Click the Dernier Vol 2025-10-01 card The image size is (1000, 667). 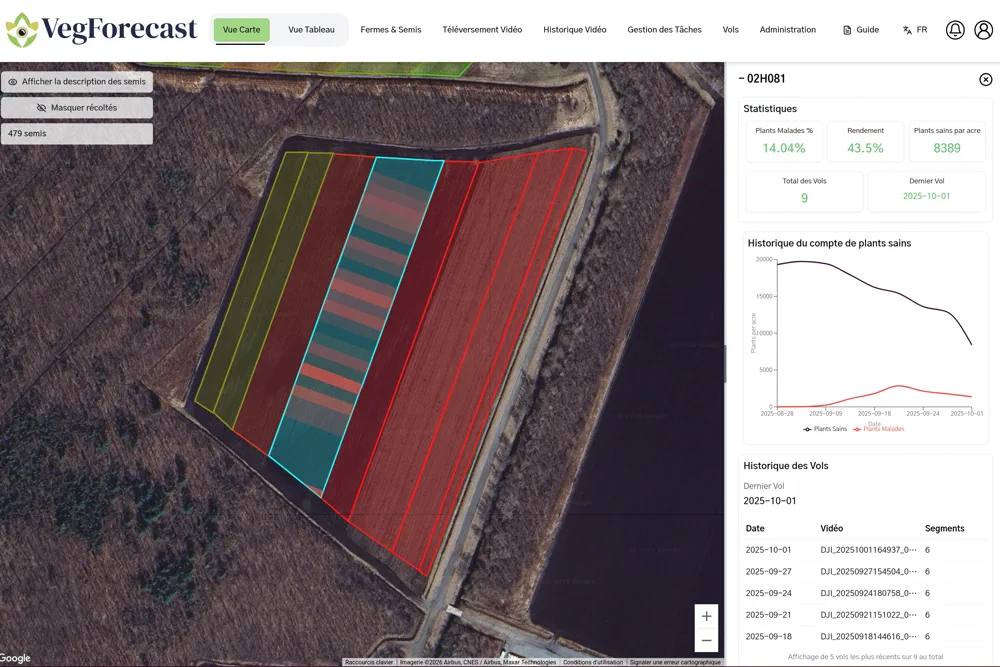pos(927,191)
